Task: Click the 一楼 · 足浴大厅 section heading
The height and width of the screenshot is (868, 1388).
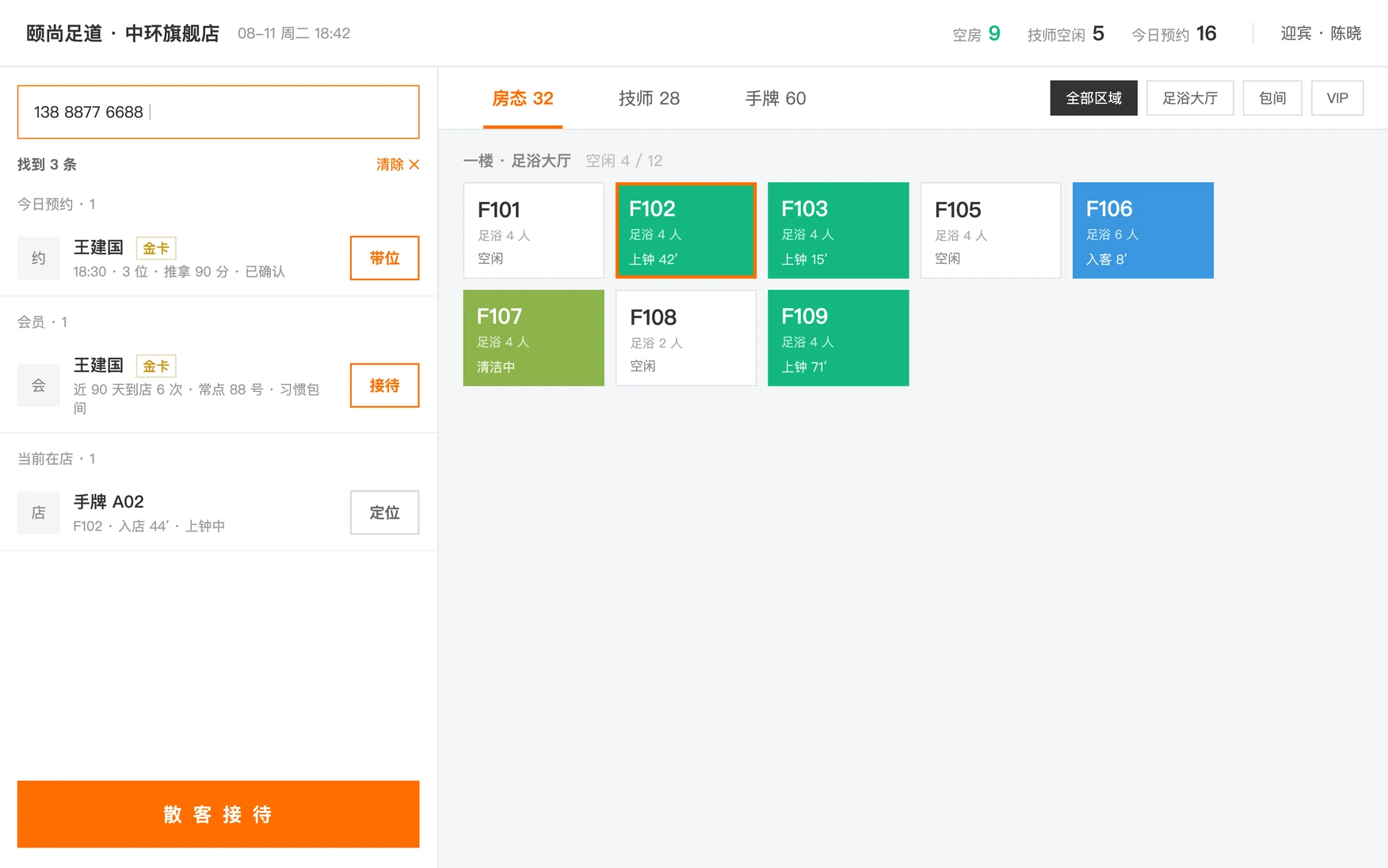Action: coord(517,161)
